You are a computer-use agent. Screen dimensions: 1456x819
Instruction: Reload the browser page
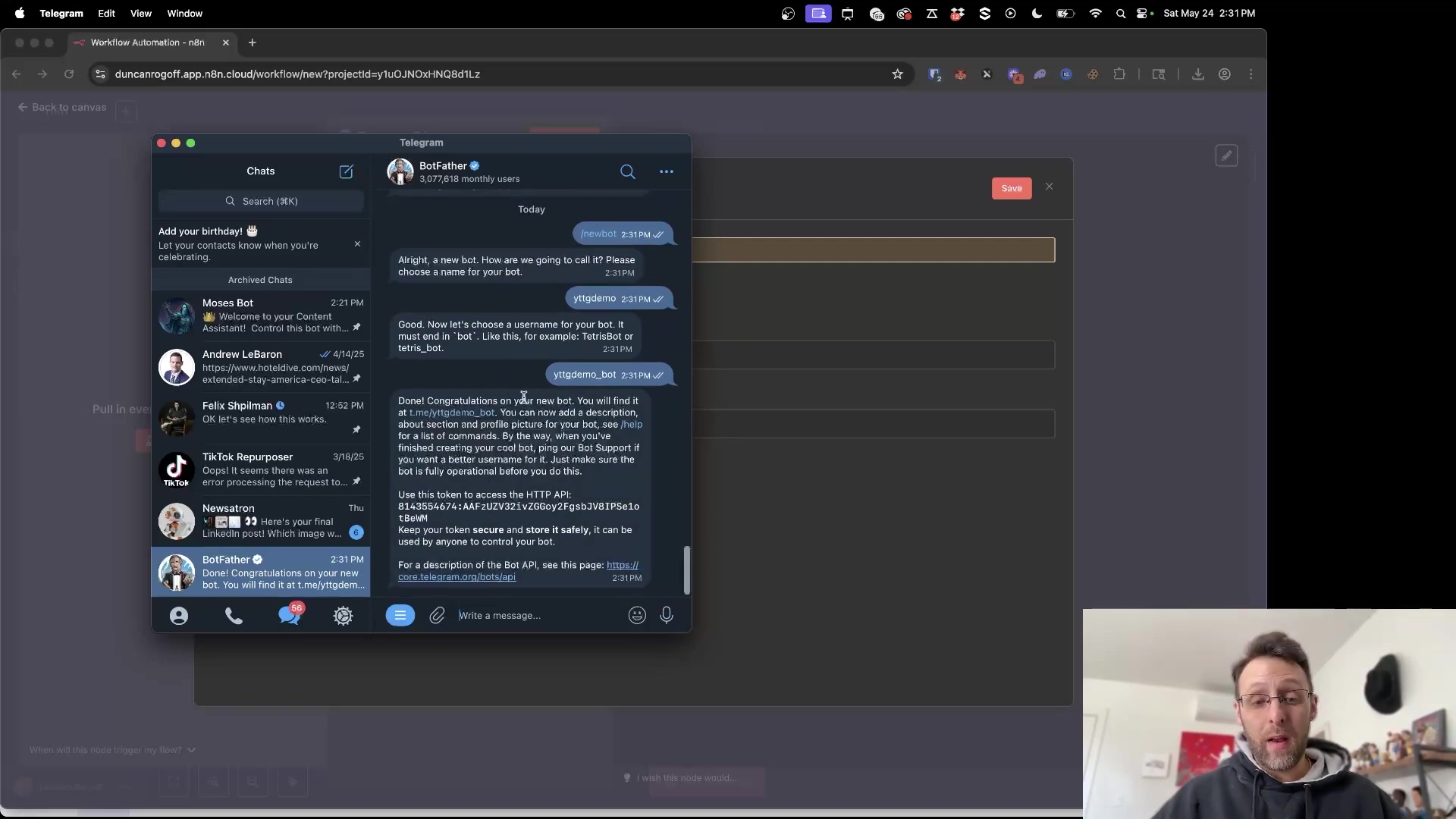[x=69, y=74]
